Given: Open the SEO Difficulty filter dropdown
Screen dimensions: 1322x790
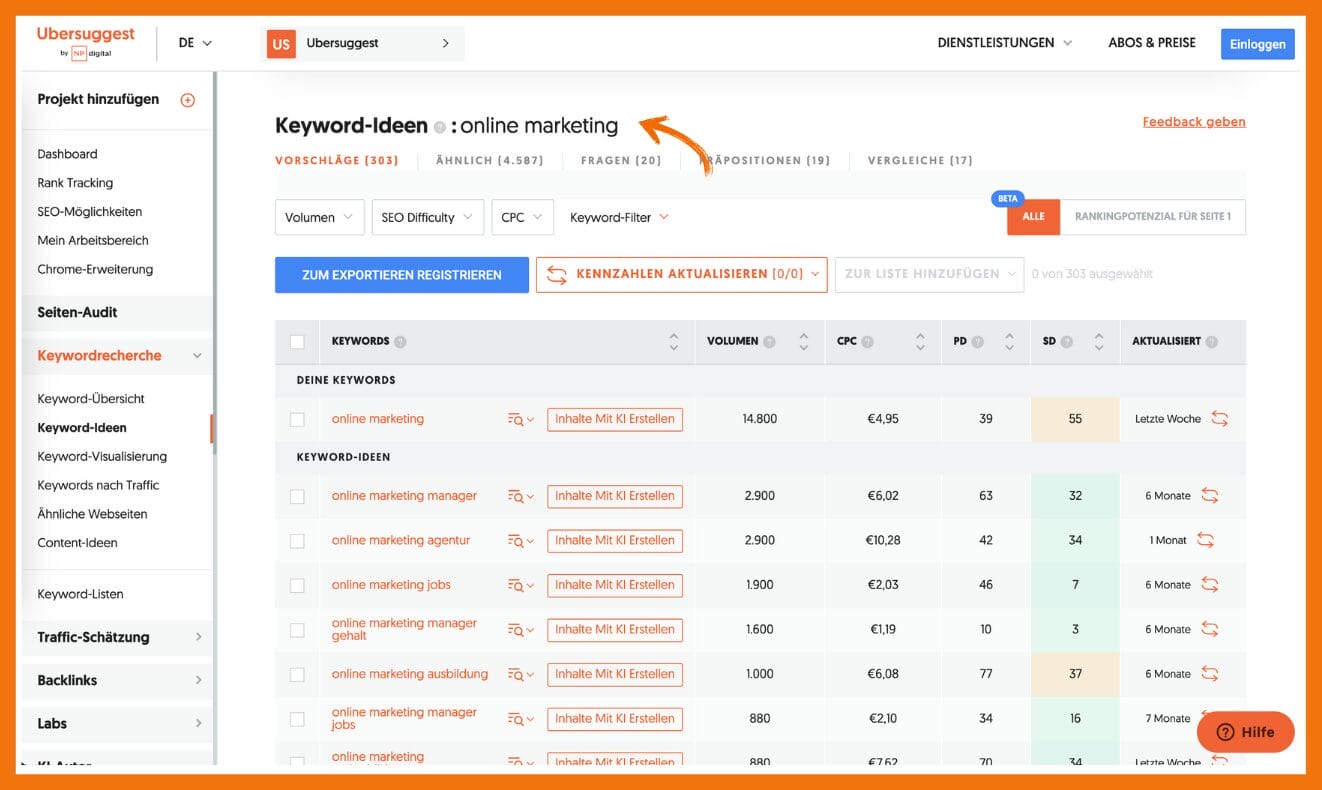Looking at the screenshot, I should (427, 218).
